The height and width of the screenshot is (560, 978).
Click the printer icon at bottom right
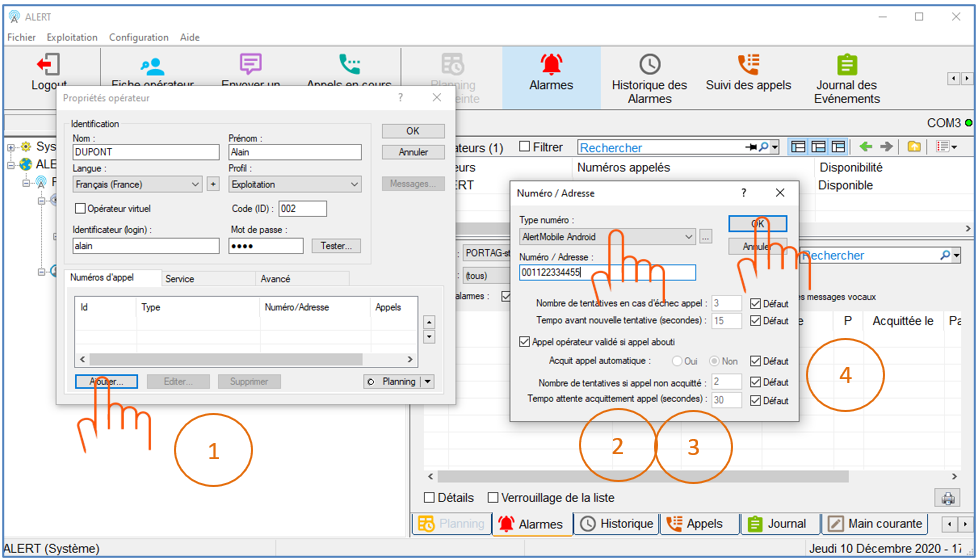pos(944,498)
